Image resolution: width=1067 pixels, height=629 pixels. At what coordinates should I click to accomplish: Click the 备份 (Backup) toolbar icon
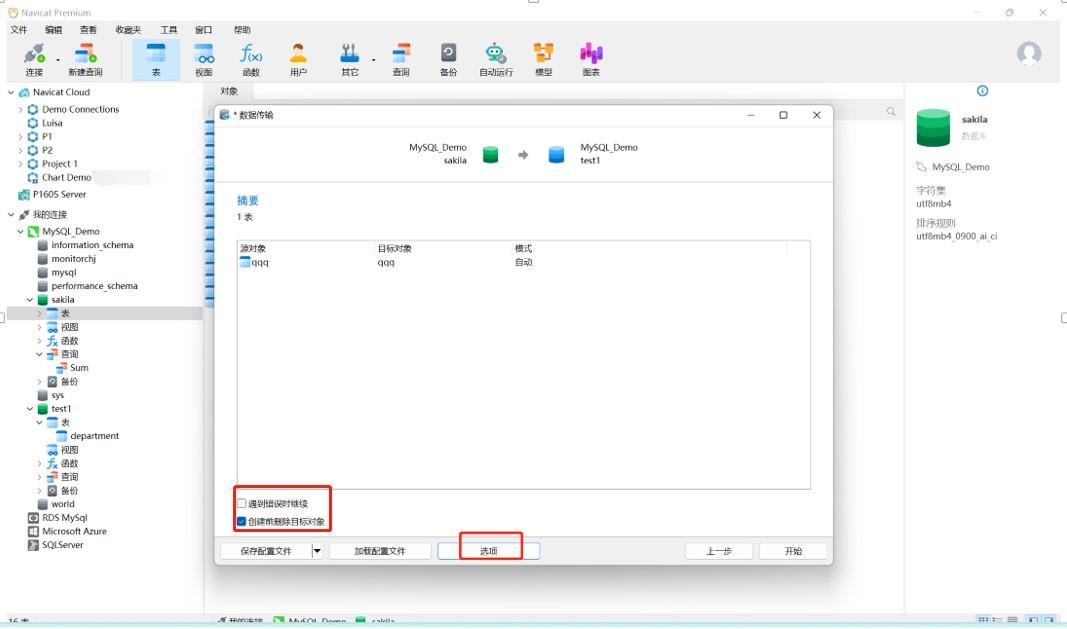449,58
